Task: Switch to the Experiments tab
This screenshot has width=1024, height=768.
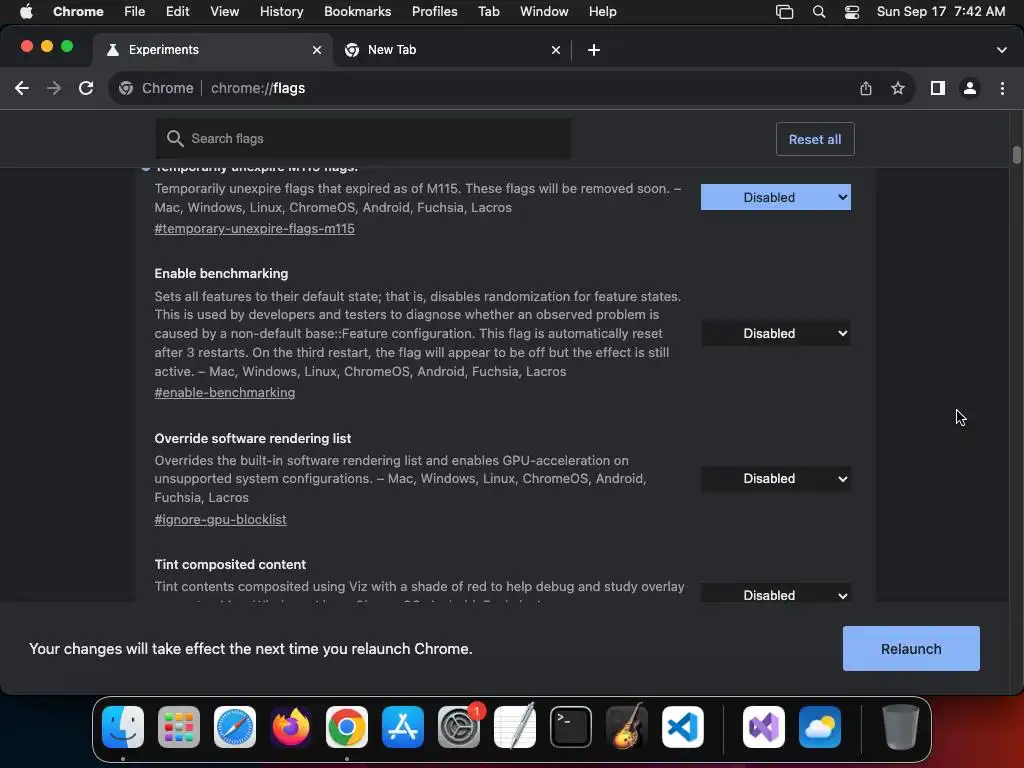Action: (212, 50)
